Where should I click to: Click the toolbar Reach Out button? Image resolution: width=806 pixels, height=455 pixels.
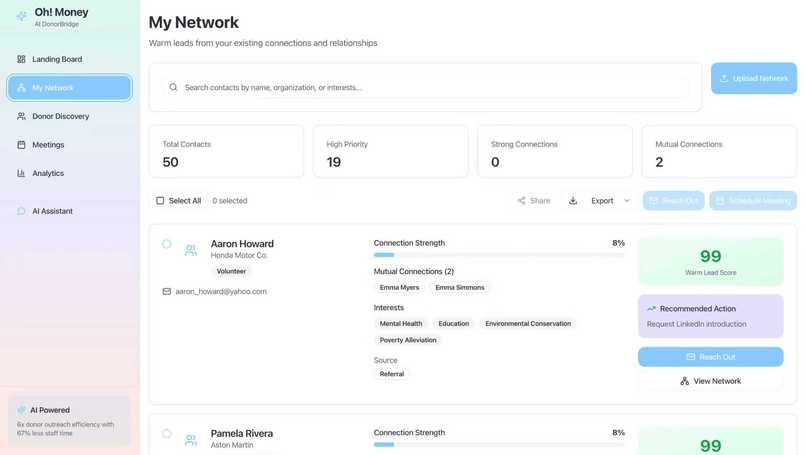[673, 201]
